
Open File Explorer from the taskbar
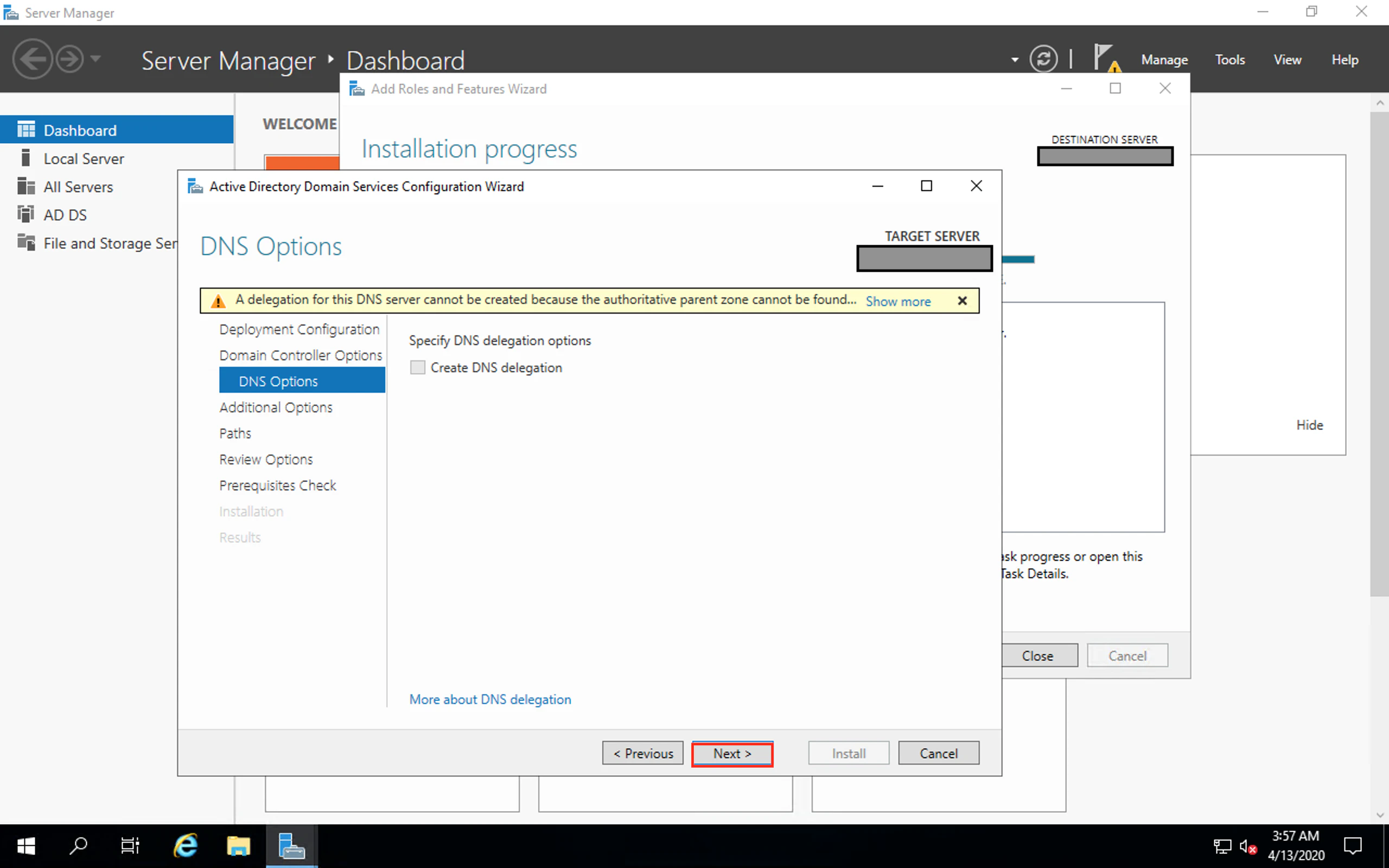[x=238, y=846]
